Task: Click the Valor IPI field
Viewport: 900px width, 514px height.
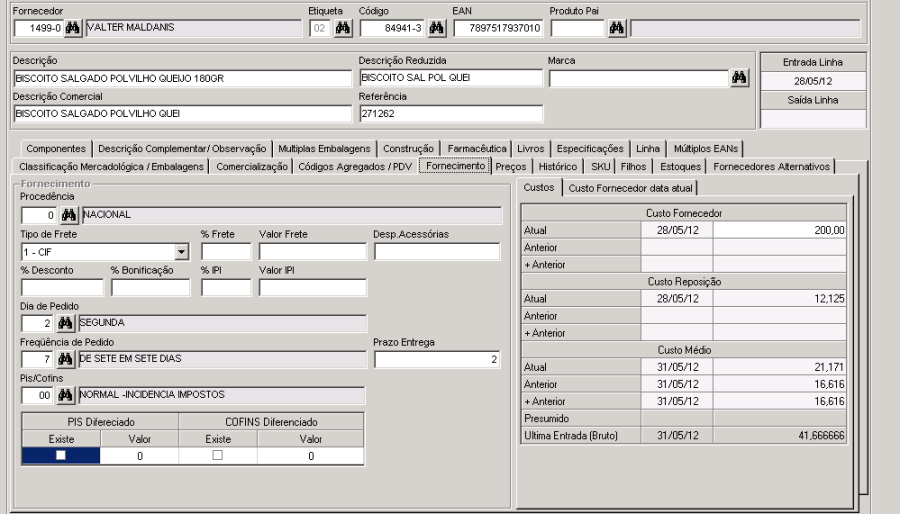Action: click(x=313, y=287)
